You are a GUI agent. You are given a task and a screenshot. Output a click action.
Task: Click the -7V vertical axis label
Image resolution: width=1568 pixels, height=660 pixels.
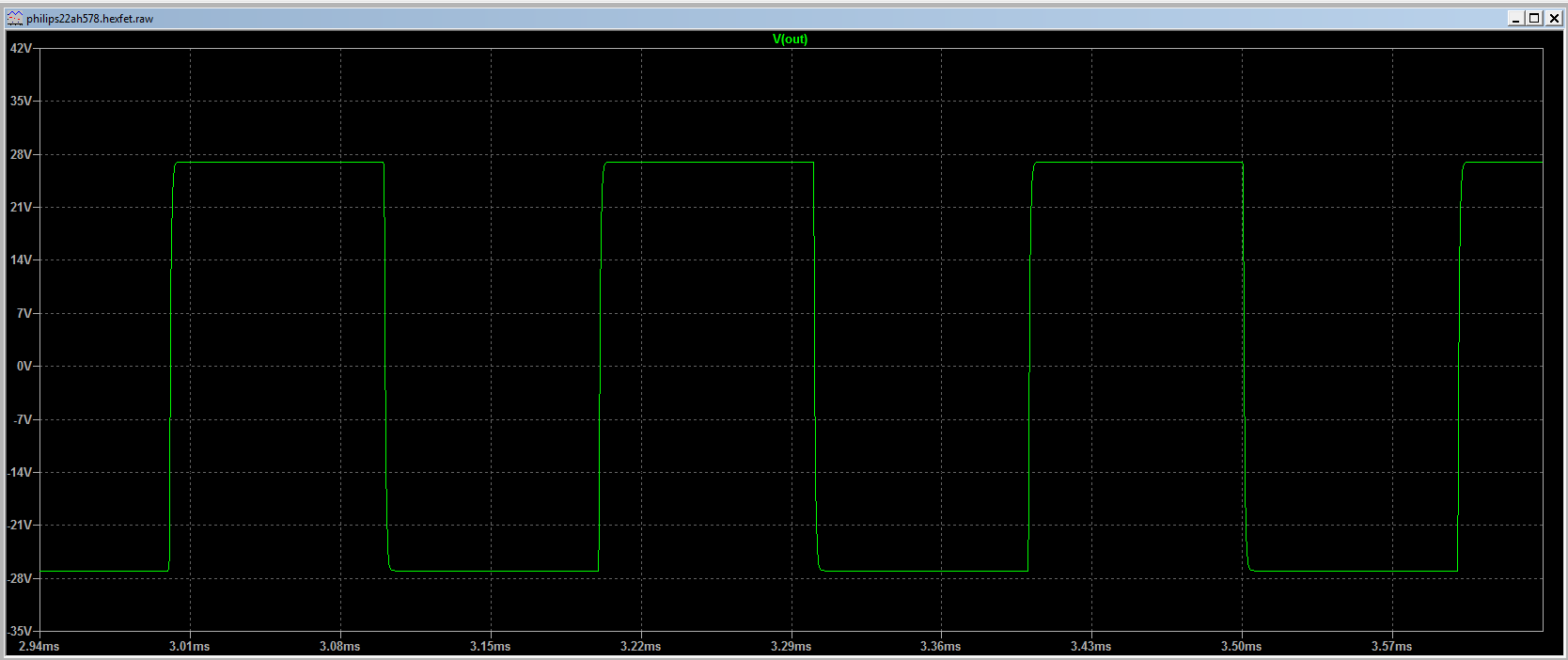coord(23,419)
